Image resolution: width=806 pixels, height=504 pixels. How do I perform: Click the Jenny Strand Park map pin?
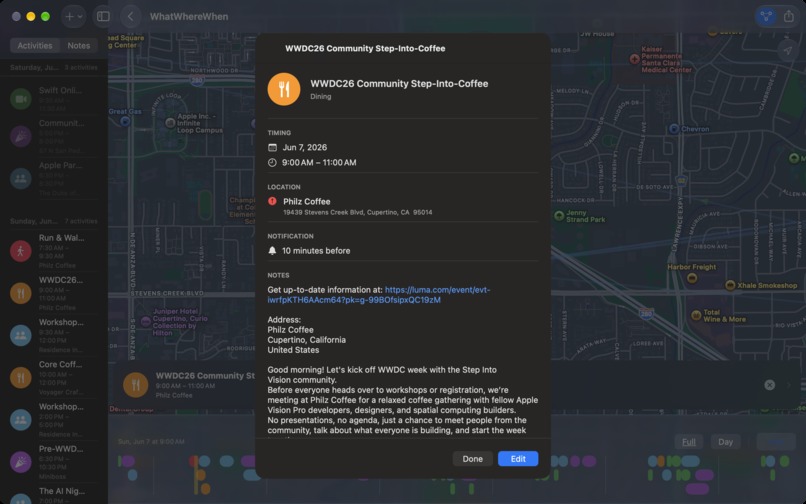[x=559, y=215]
